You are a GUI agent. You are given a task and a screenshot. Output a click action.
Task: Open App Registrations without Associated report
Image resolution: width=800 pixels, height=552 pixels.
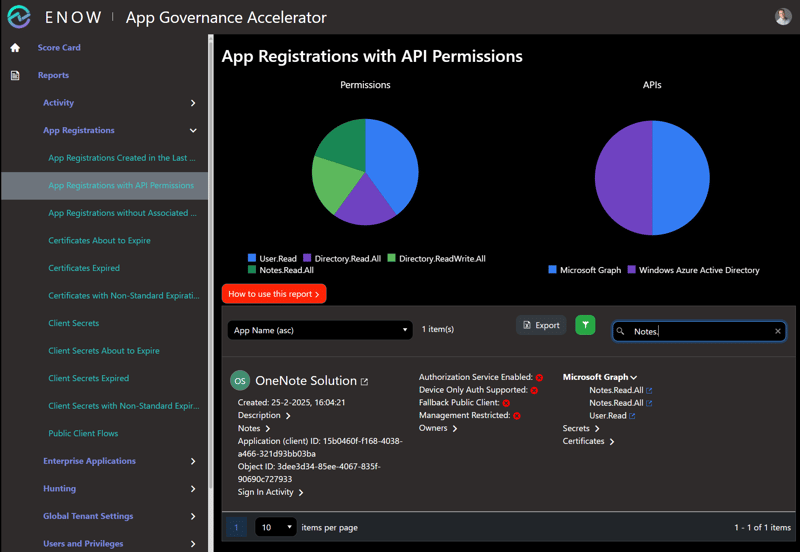[x=122, y=213]
